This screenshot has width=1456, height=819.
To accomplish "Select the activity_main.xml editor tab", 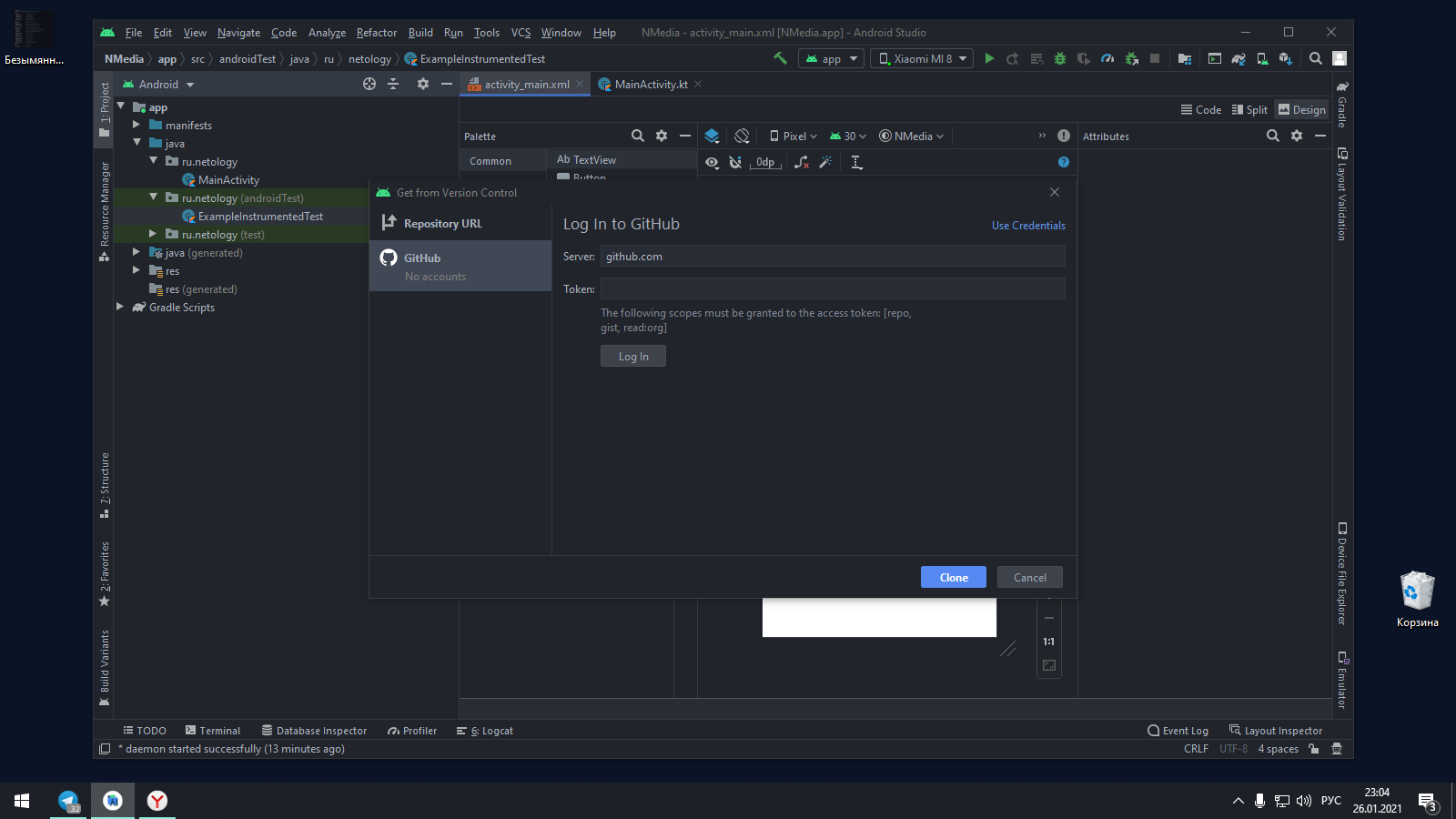I will tap(526, 84).
